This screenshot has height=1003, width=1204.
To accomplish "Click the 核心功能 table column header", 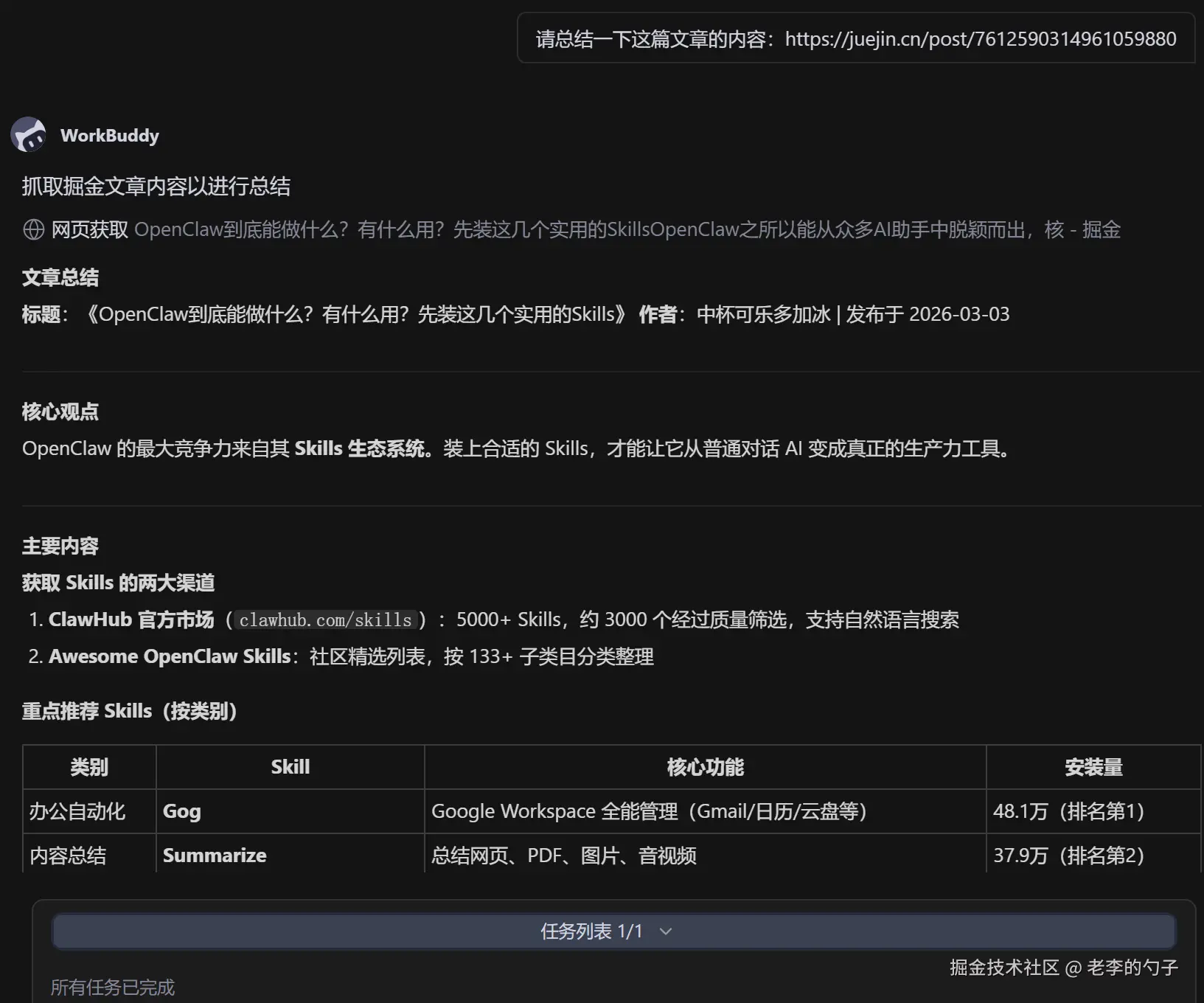I will pos(706,767).
